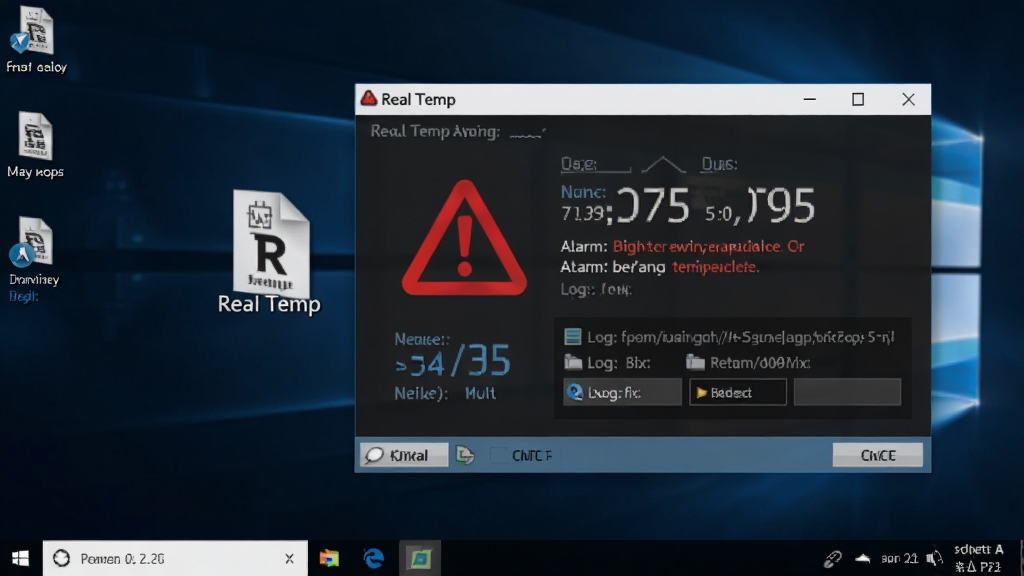The width and height of the screenshot is (1024, 576).
Task: Open the Windows Start menu
Action: 20,558
